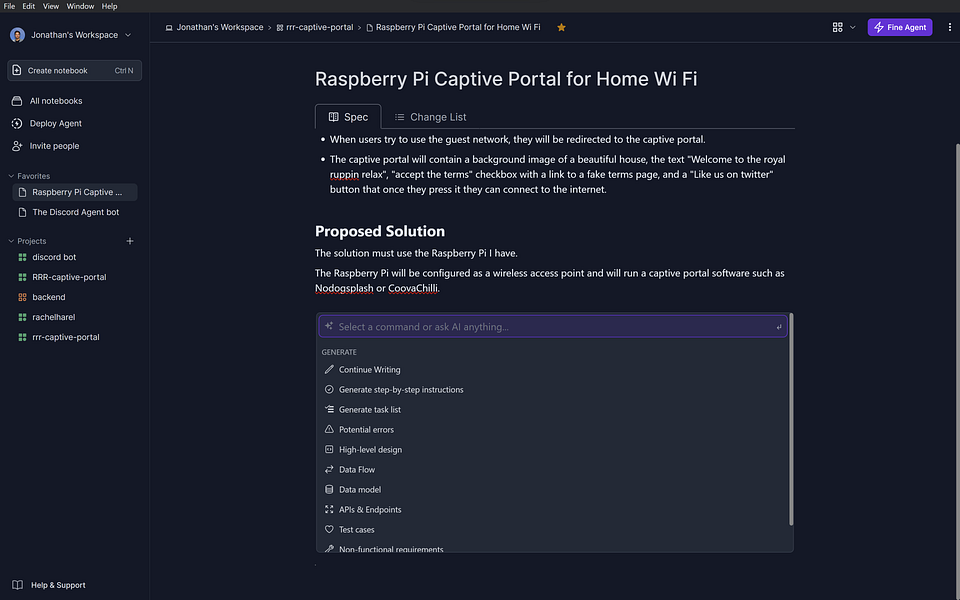Click the command list scrollbar
This screenshot has height=600, width=960.
click(791, 419)
